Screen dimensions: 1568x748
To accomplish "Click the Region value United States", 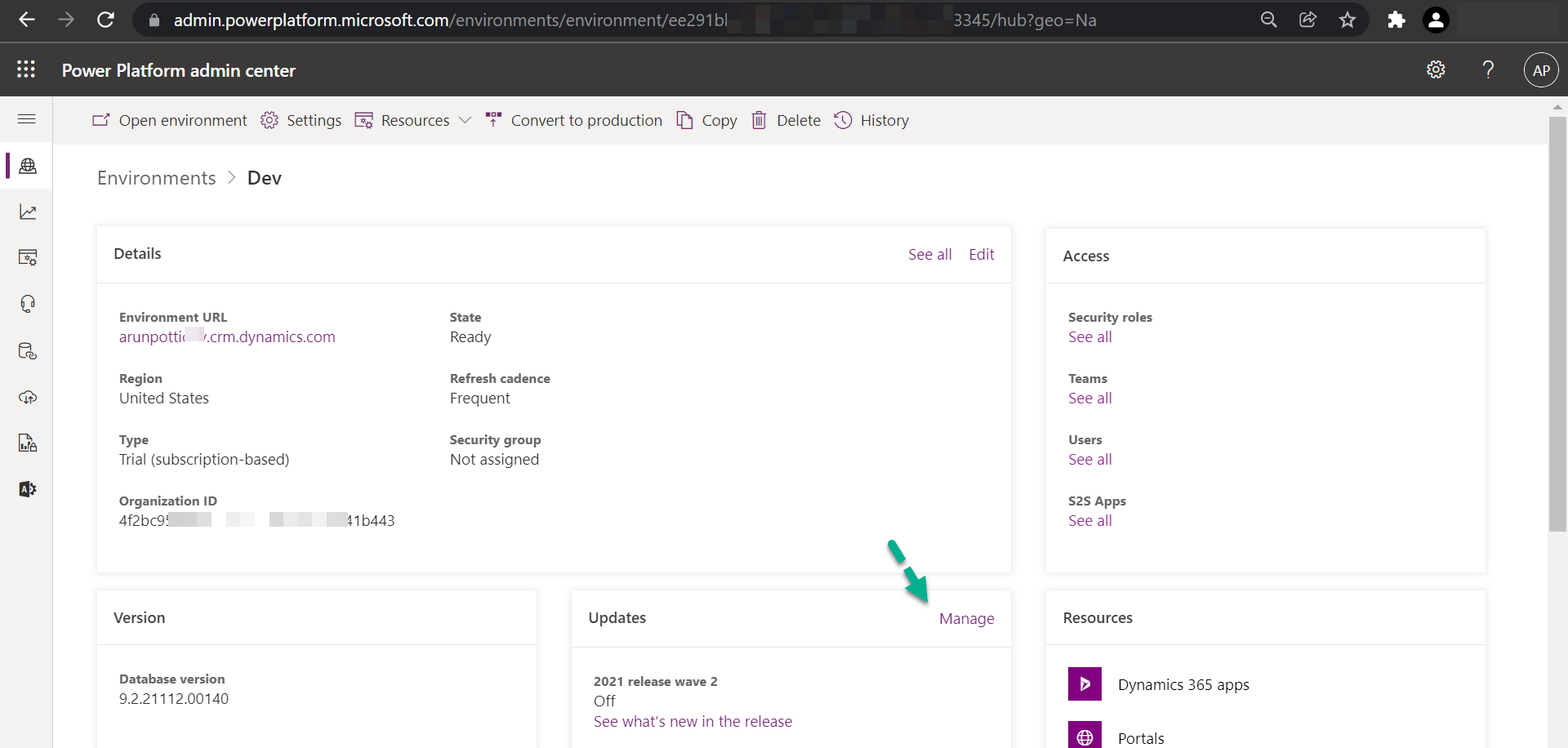I will pos(164,398).
